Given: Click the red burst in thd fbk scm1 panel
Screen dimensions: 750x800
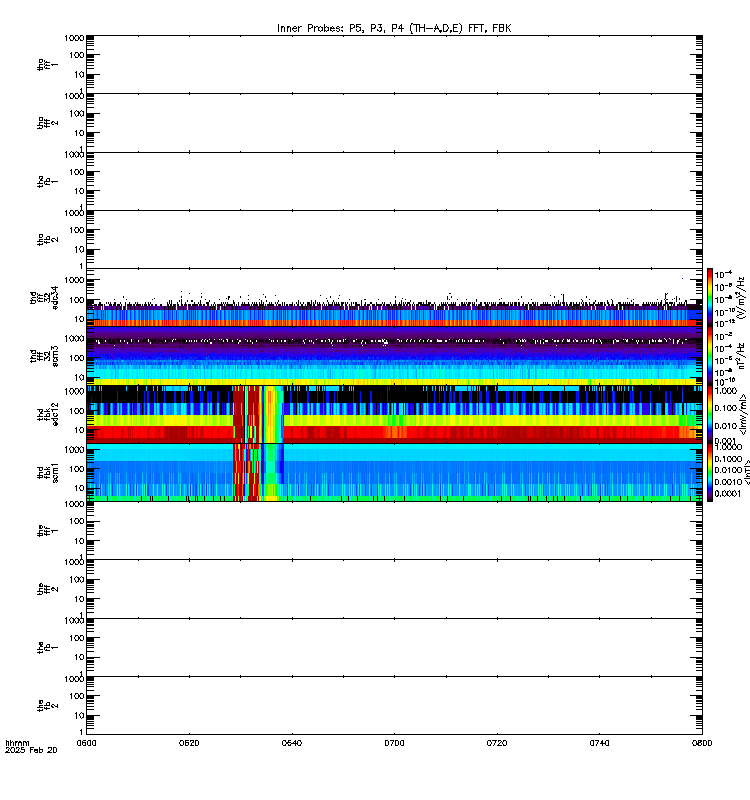Looking at the screenshot, I should pos(247,472).
